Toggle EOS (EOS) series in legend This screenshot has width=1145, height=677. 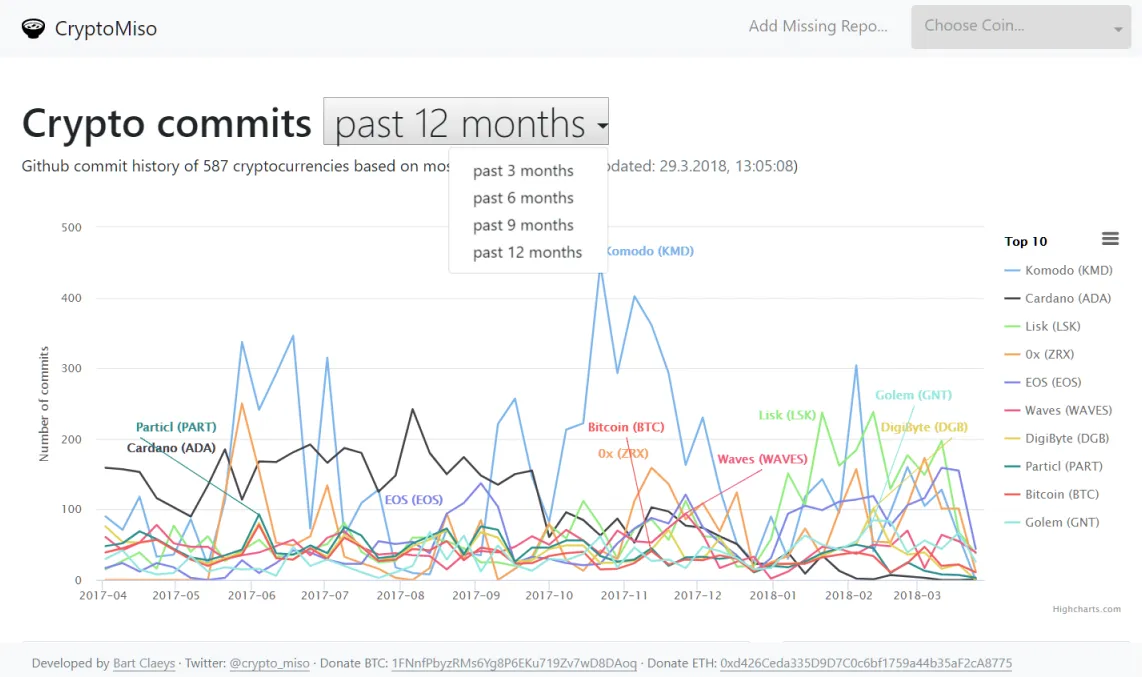[x=1042, y=382]
